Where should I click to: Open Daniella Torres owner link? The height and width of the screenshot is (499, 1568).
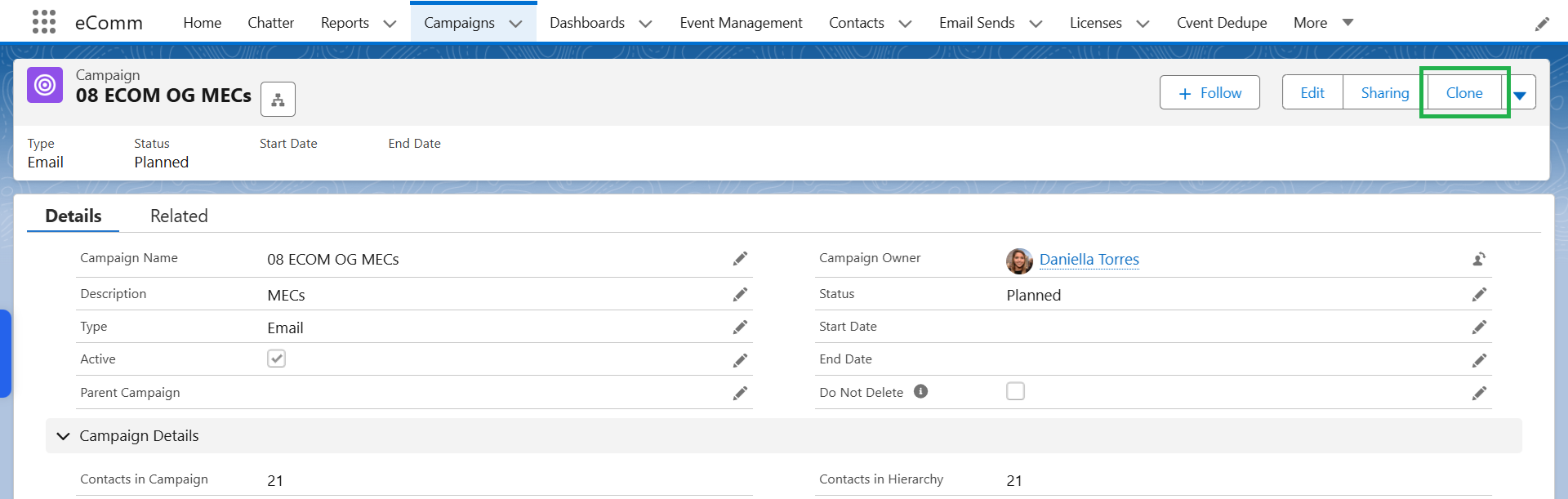click(1089, 259)
